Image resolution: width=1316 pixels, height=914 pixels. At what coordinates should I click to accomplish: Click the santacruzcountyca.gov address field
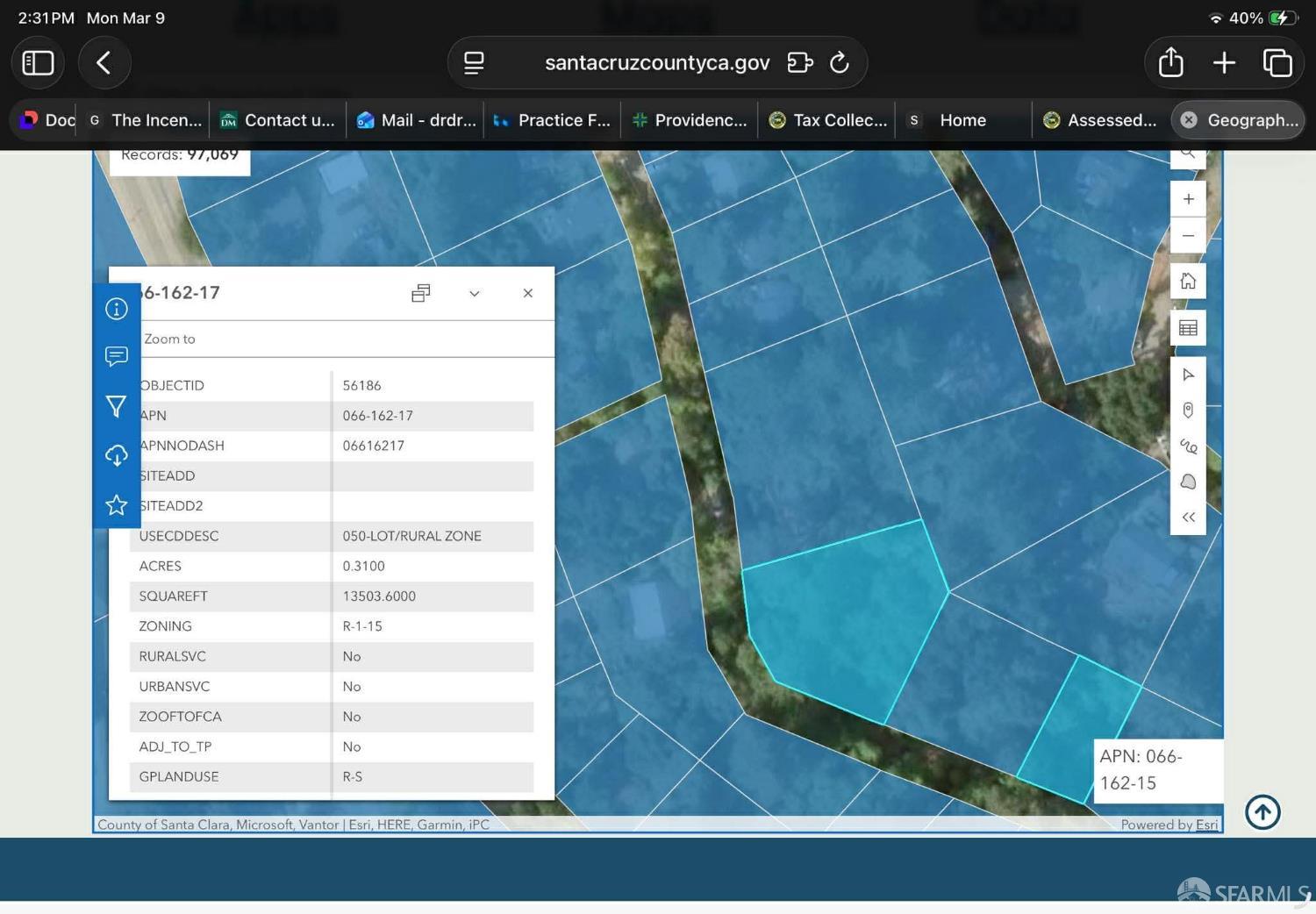(x=656, y=63)
